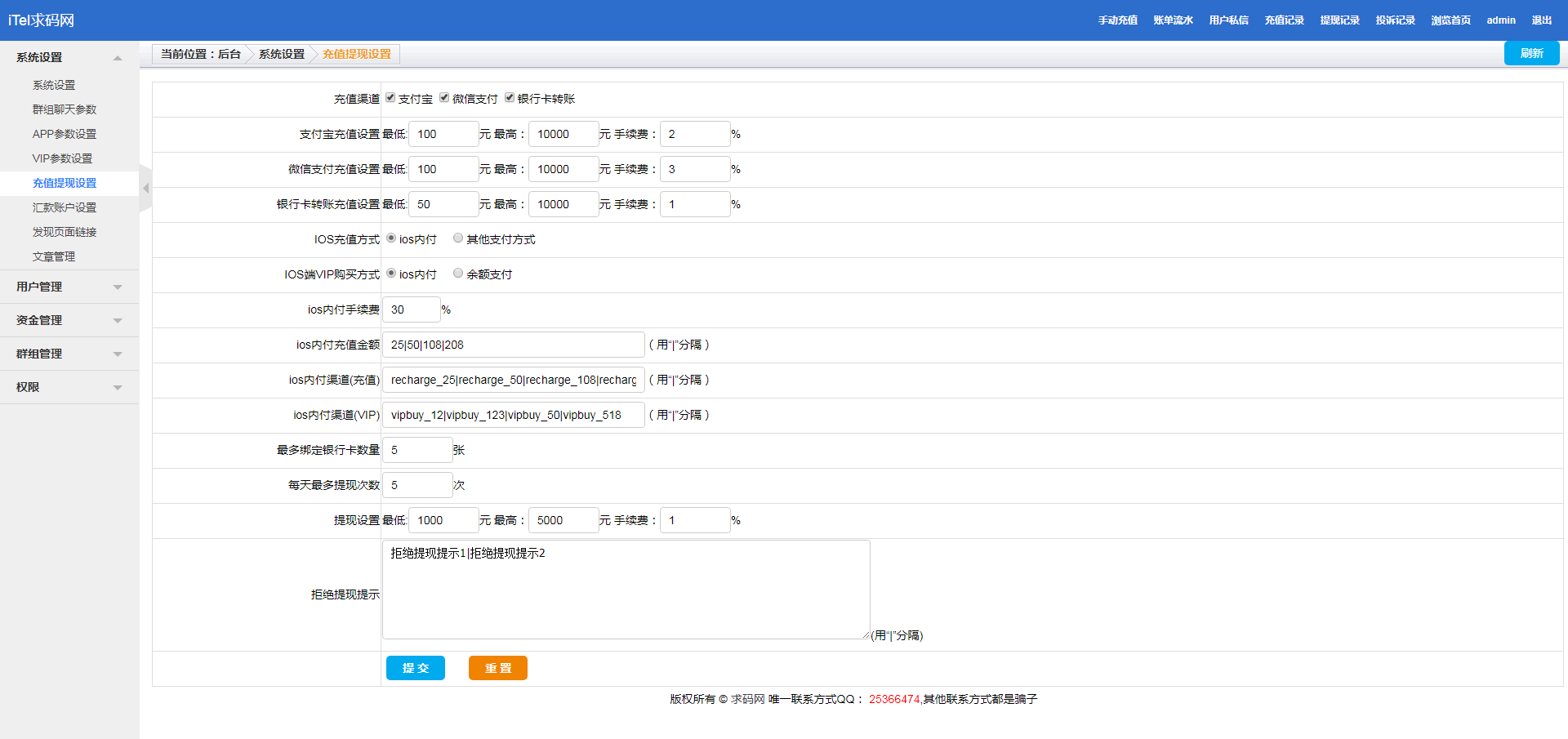This screenshot has height=739, width=1568.
Task: Uncheck the 支付宝 recharge channel checkbox
Action: pyautogui.click(x=390, y=98)
